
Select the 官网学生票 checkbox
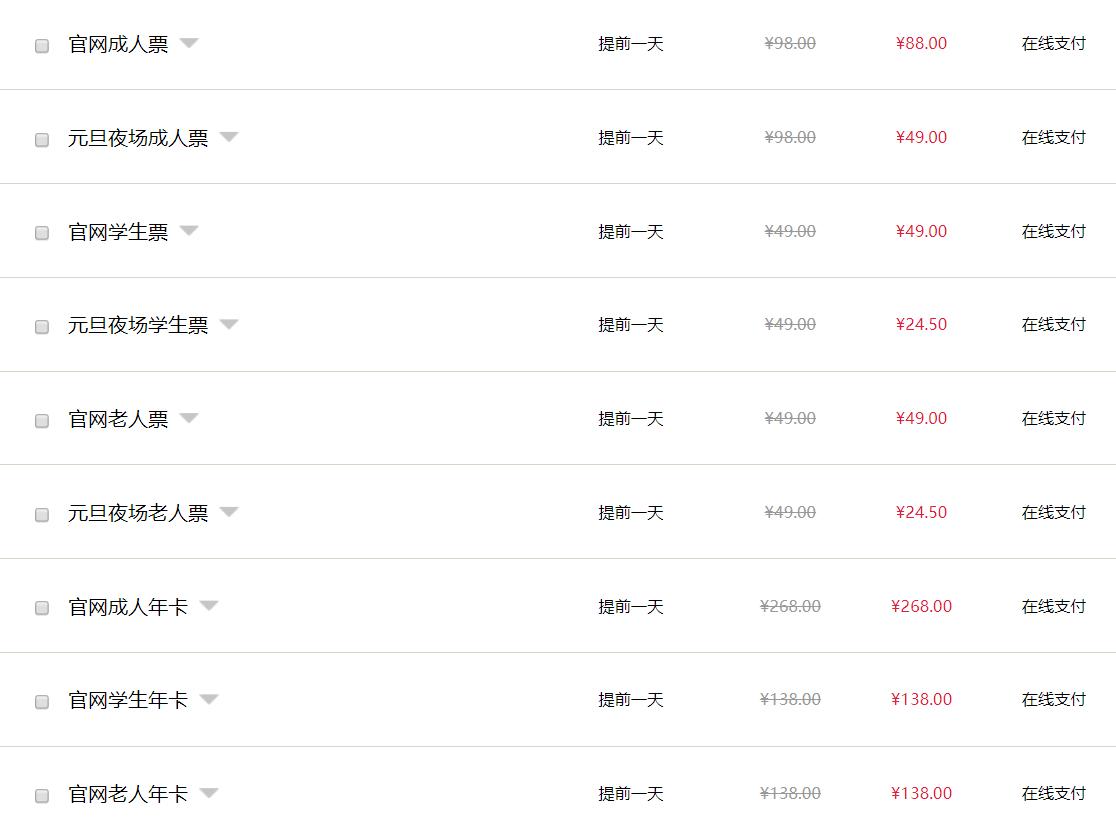pos(42,233)
